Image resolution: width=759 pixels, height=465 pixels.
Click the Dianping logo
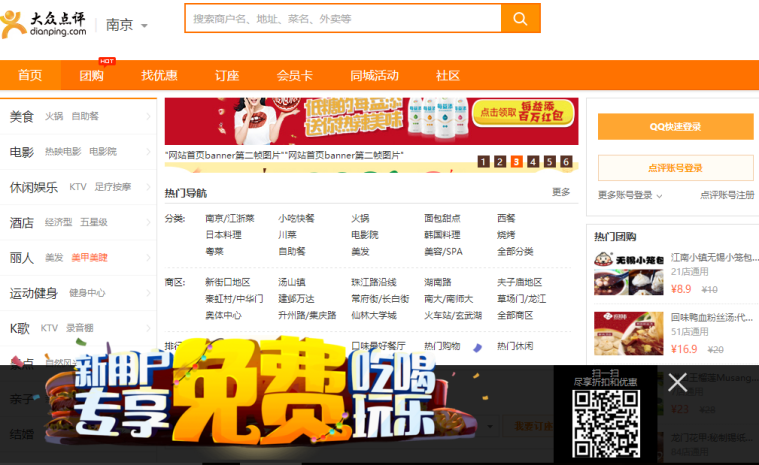[x=44, y=24]
